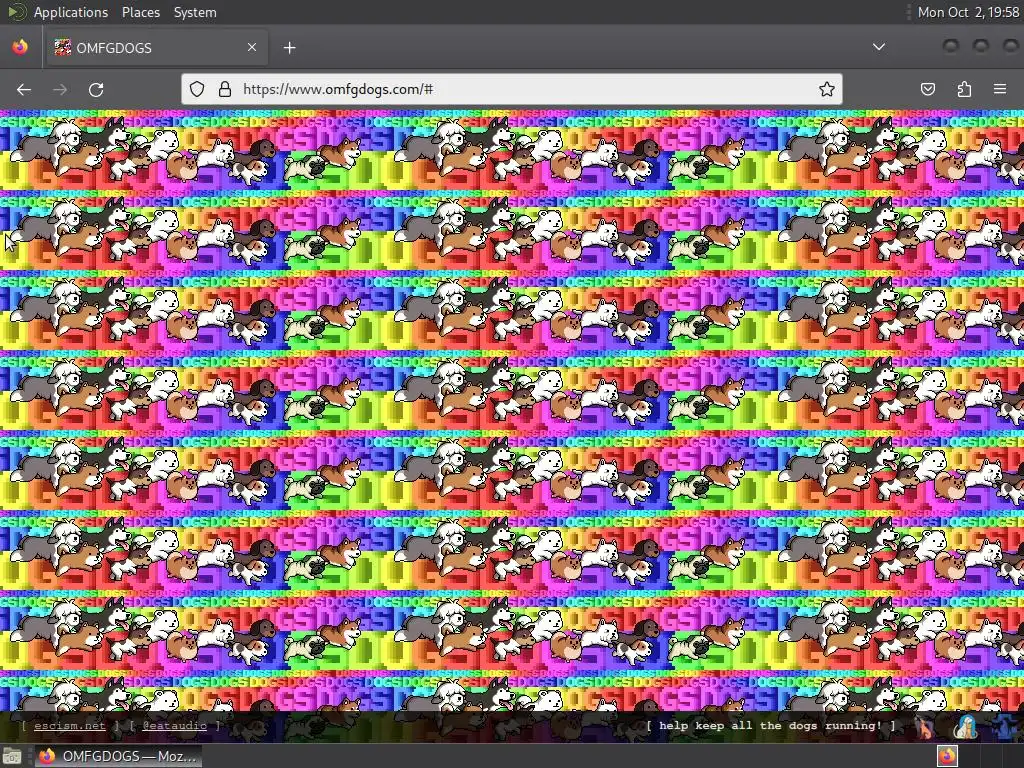Open the System menu
This screenshot has height=768, width=1024.
point(195,12)
